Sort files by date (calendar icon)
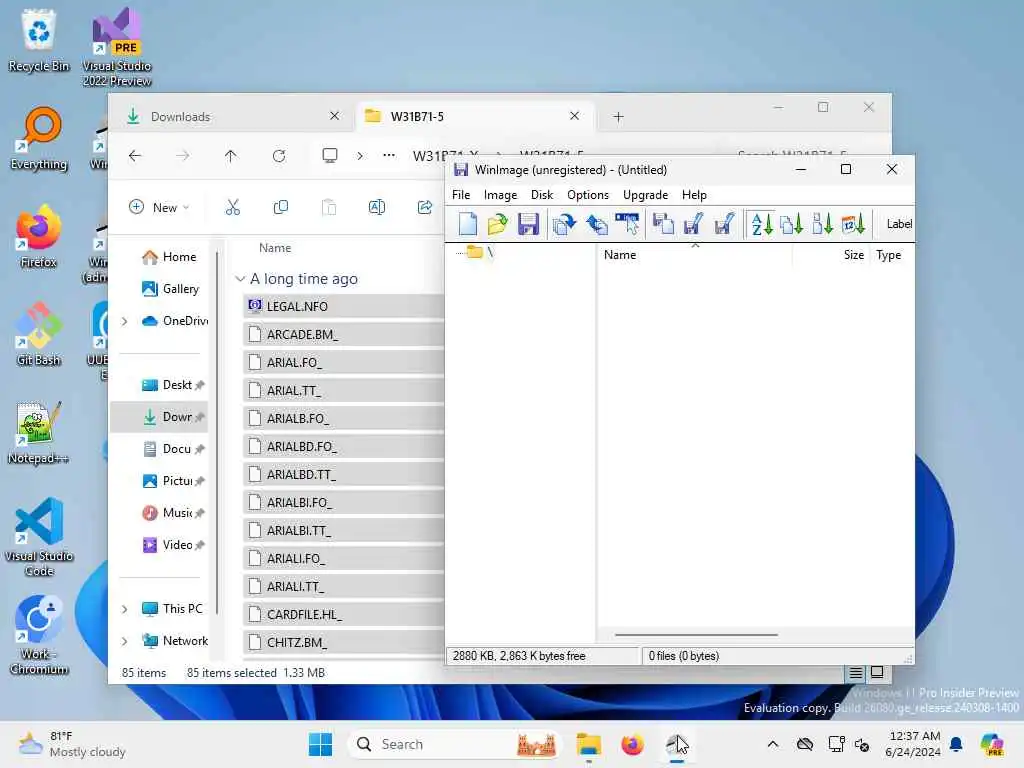The width and height of the screenshot is (1024, 768). point(853,224)
